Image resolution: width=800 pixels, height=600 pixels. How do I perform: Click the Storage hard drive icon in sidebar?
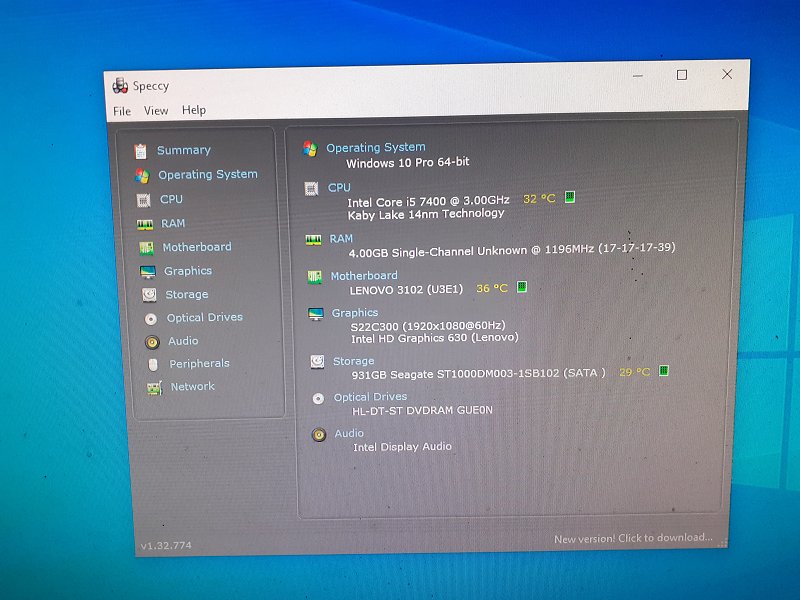(149, 295)
